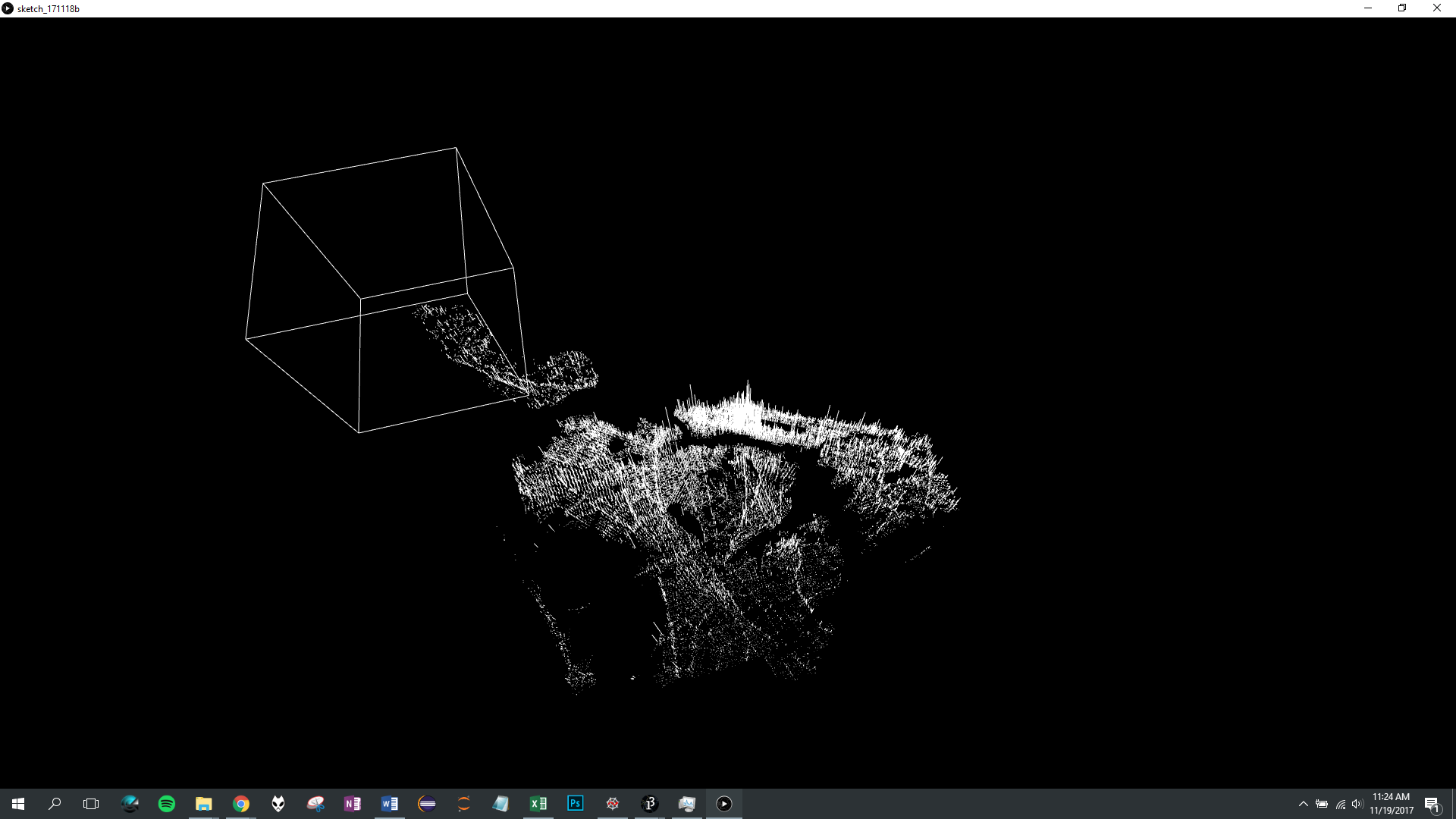Open the File Explorer taskbar icon
1456x819 pixels.
[204, 804]
